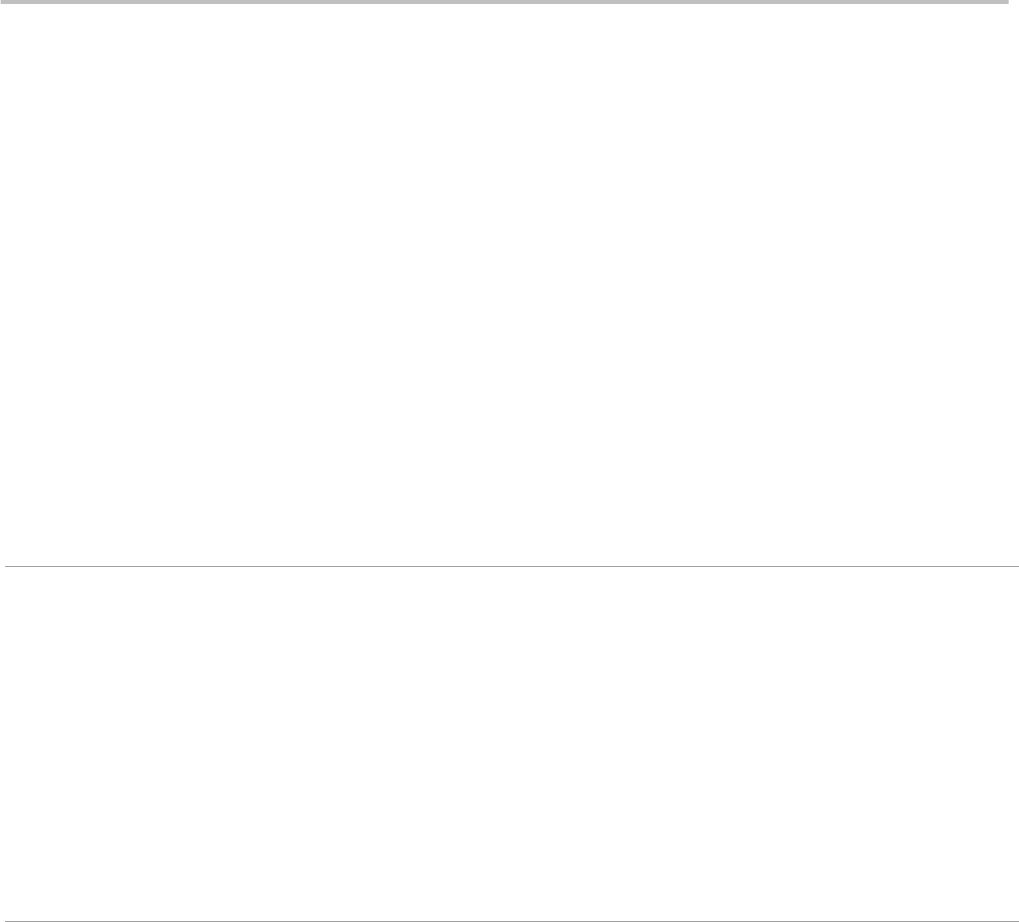Click inside the lower blank pane
Screen dimensions: 1019x922
(510, 740)
